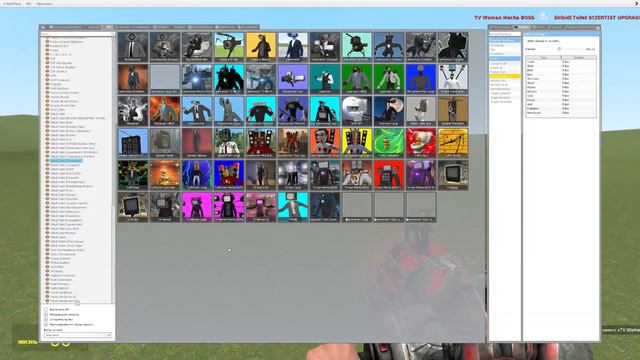Viewport: 640px width, 360px height.
Task: Select the NPC icon with orange-brown background
Action: click(133, 79)
